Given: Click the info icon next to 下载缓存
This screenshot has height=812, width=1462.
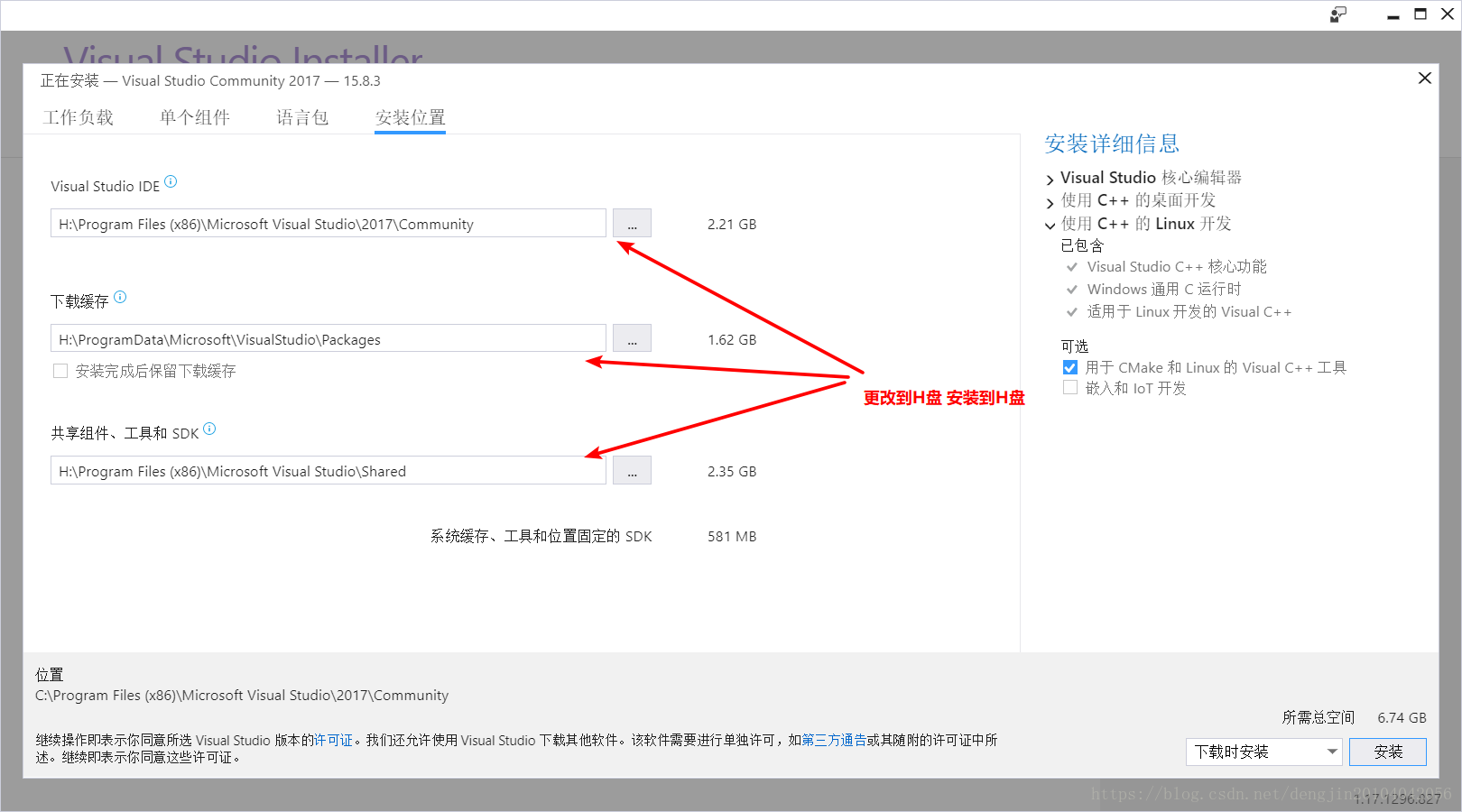Looking at the screenshot, I should point(120,297).
